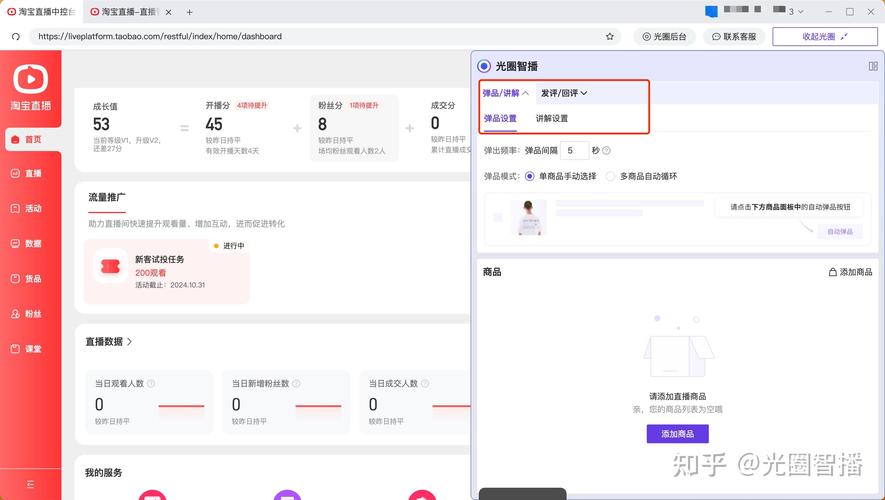Close the 淘宝直播-直播 browser tab
This screenshot has height=500, width=885.
[x=168, y=12]
